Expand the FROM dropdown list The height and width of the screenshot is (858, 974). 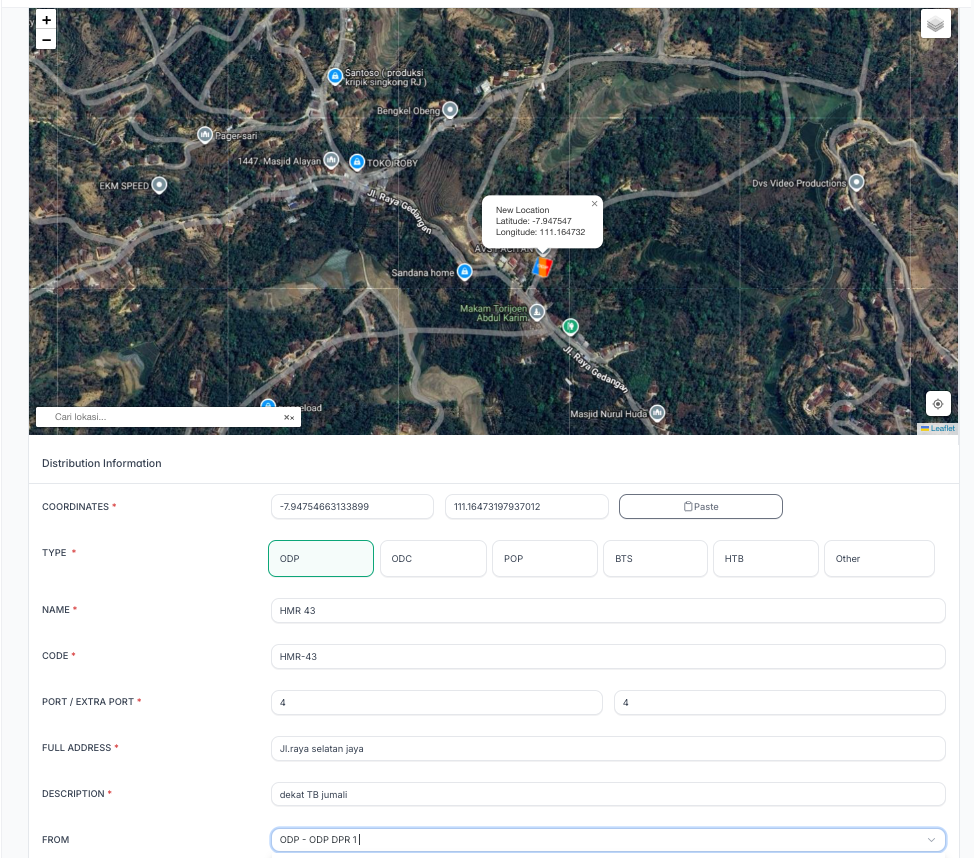[930, 840]
